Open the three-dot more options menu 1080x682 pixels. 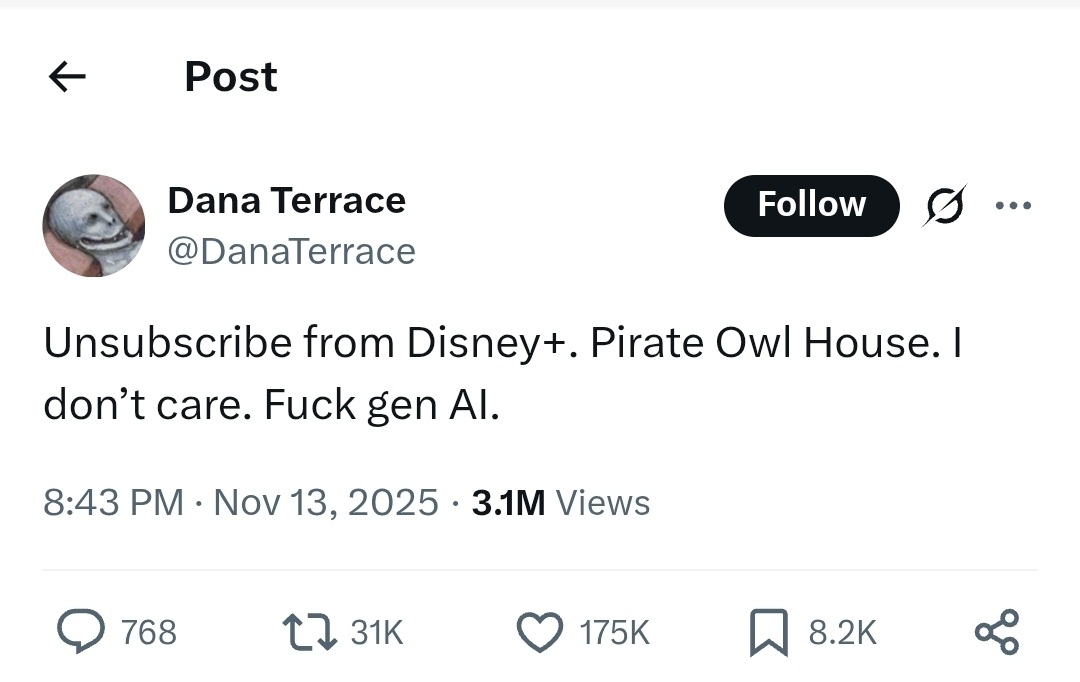point(1013,205)
